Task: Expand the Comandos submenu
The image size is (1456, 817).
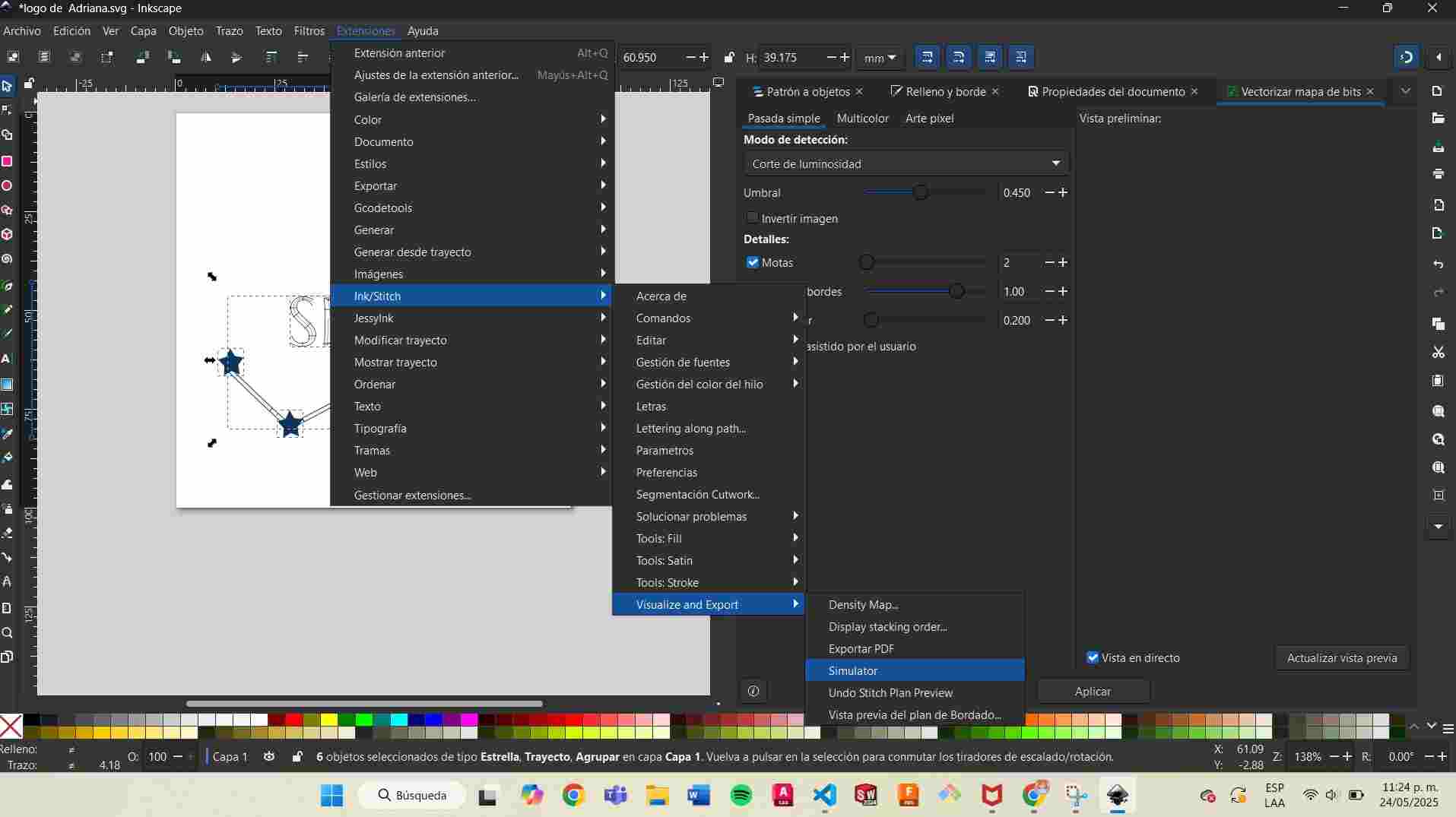Action: 709,318
